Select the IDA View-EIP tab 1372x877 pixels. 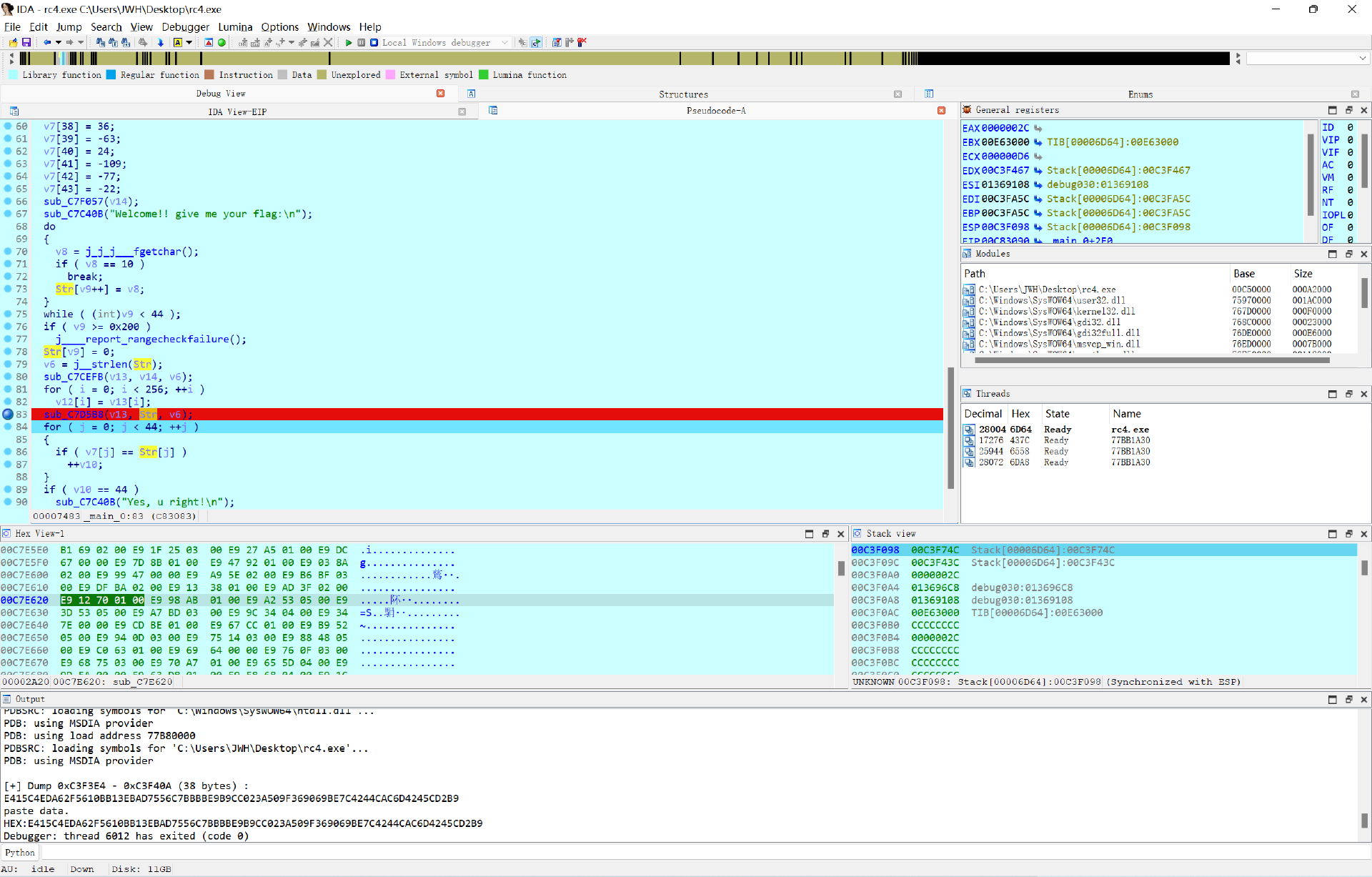click(x=237, y=112)
